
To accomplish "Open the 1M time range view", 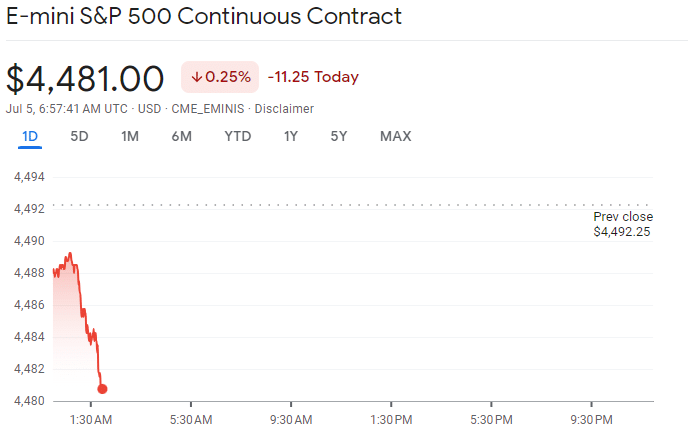I will (x=130, y=136).
